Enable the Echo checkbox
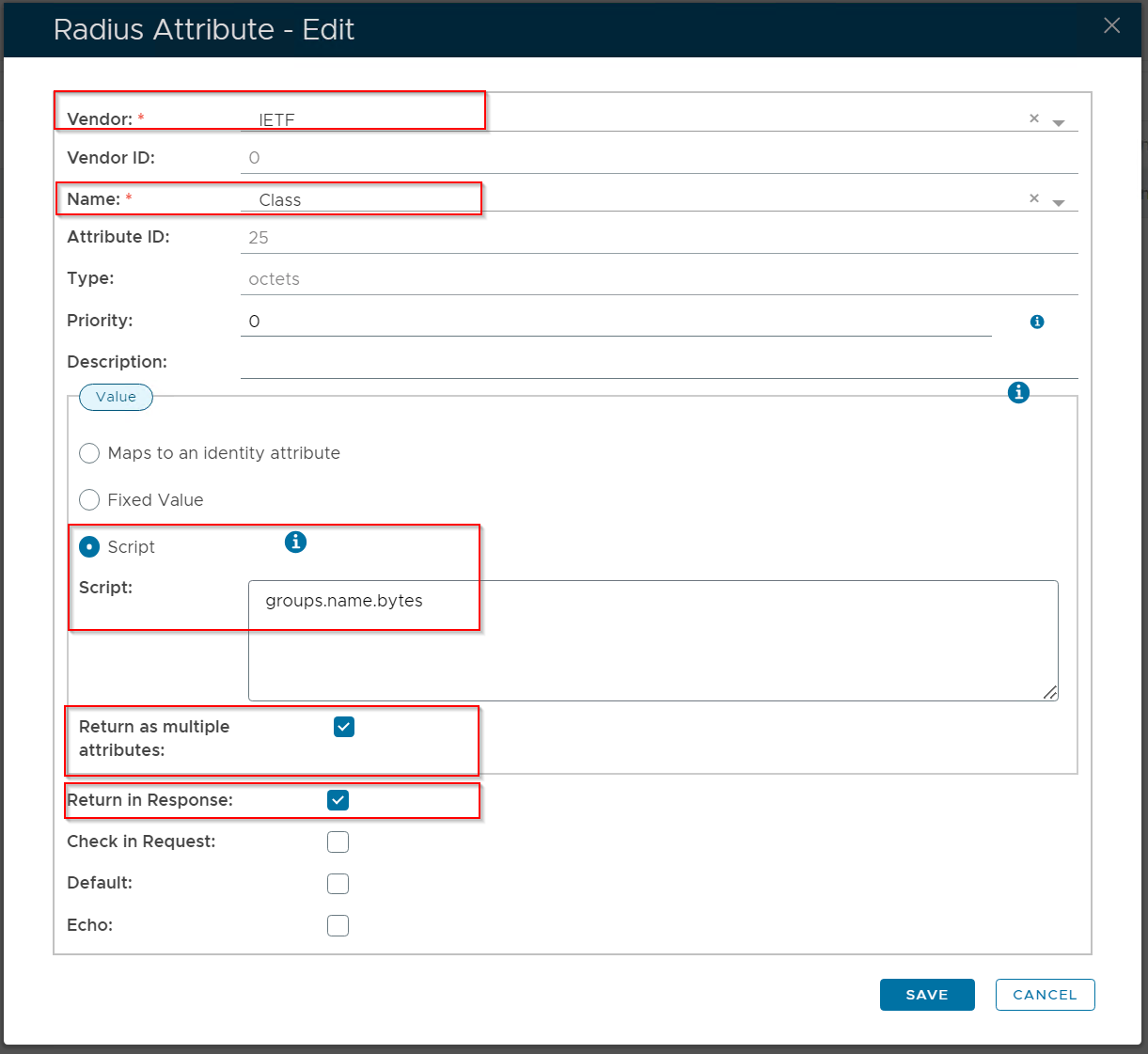This screenshot has height=1054, width=1148. (338, 925)
